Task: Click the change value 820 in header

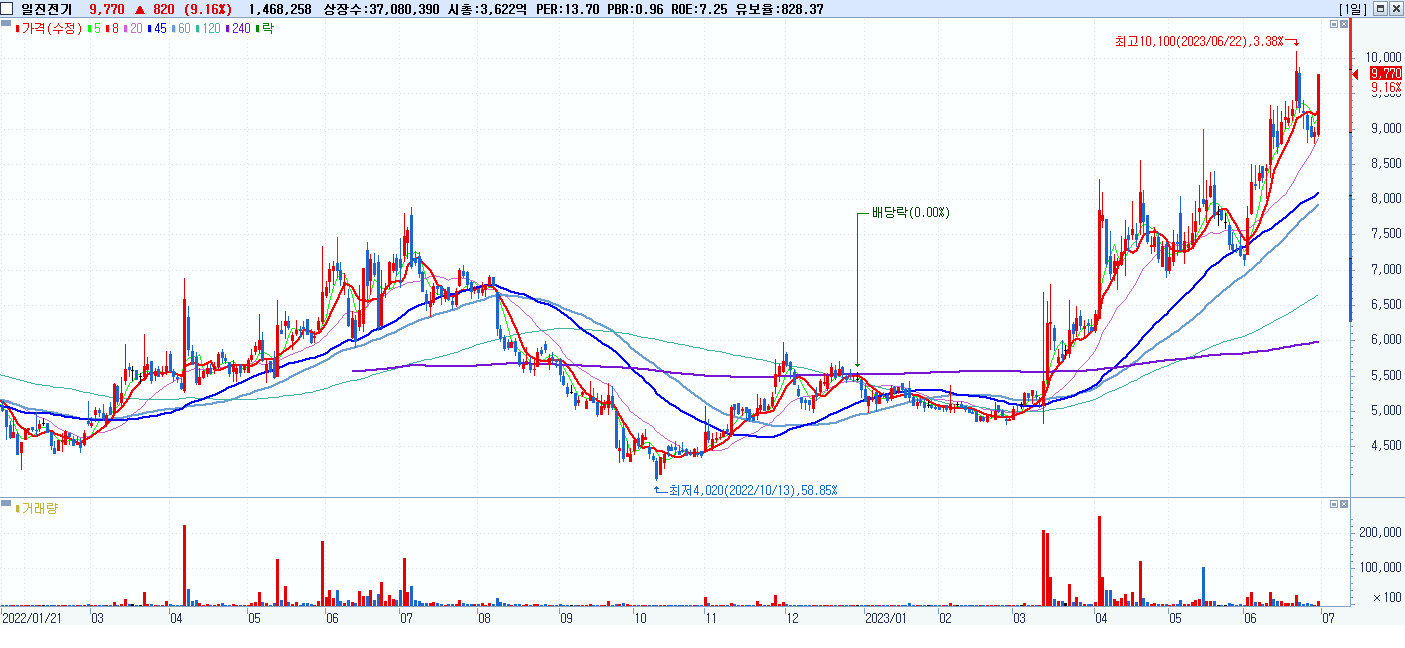Action: 164,8
